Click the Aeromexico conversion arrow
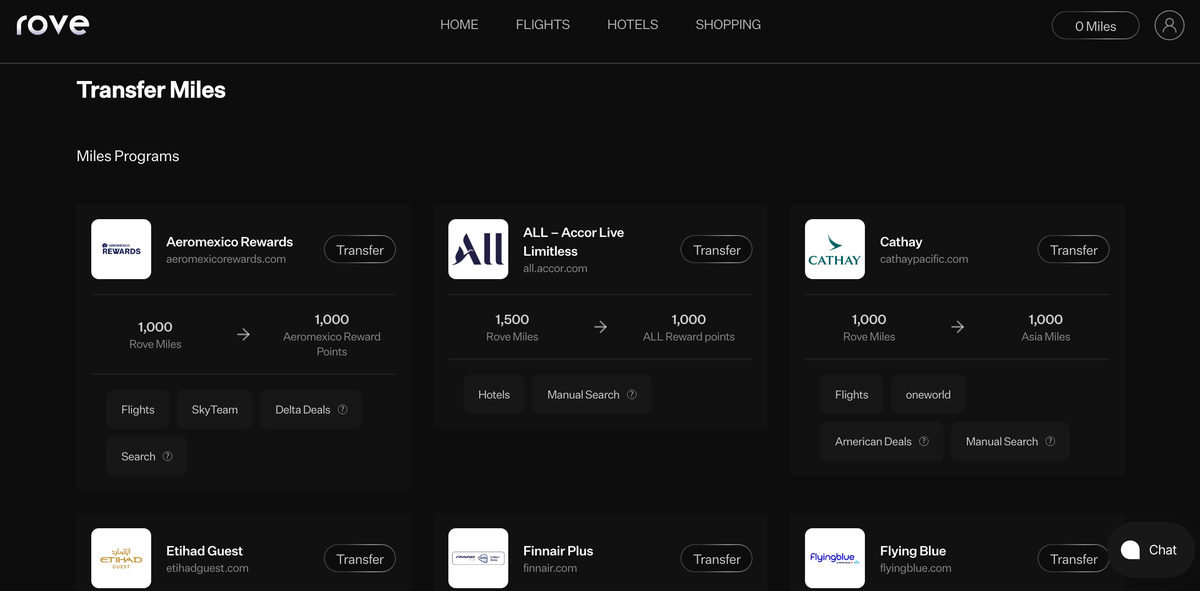 click(x=243, y=334)
